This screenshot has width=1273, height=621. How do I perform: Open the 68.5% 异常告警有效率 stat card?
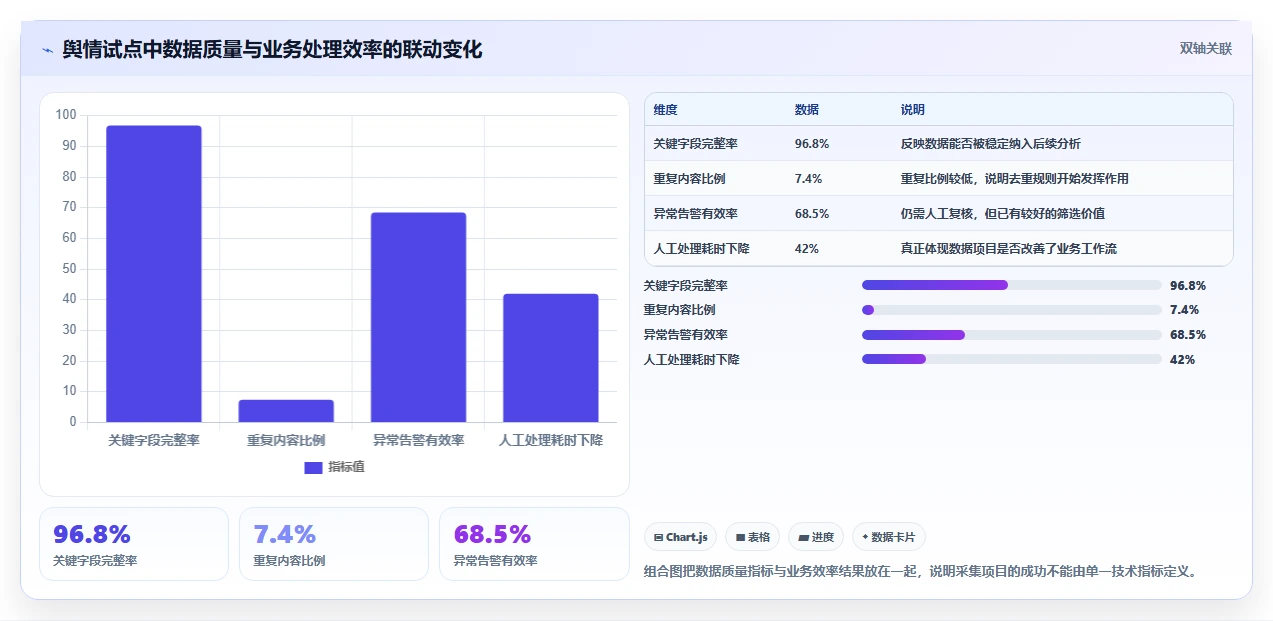click(x=534, y=544)
